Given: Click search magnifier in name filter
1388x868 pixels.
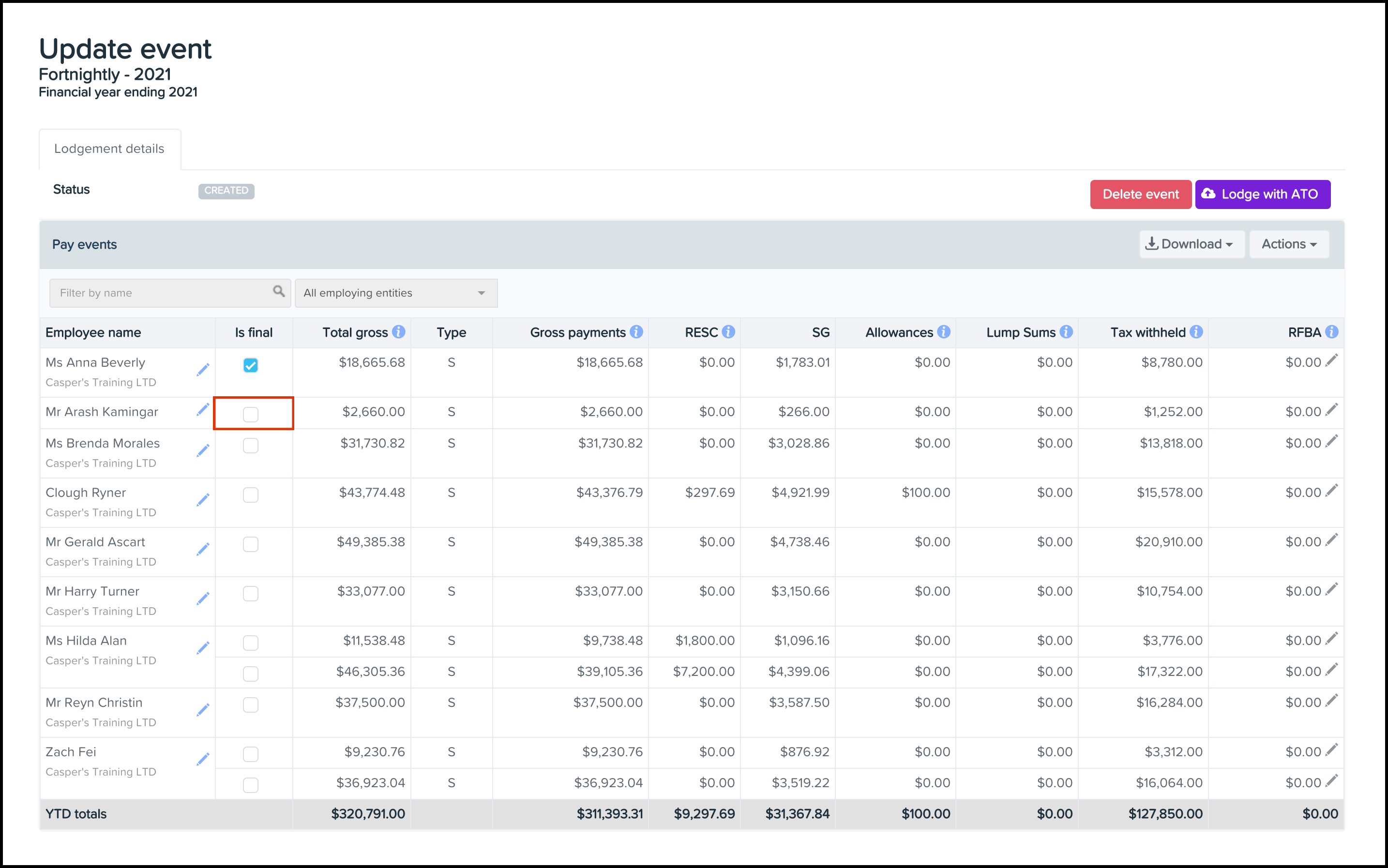Looking at the screenshot, I should pos(278,292).
